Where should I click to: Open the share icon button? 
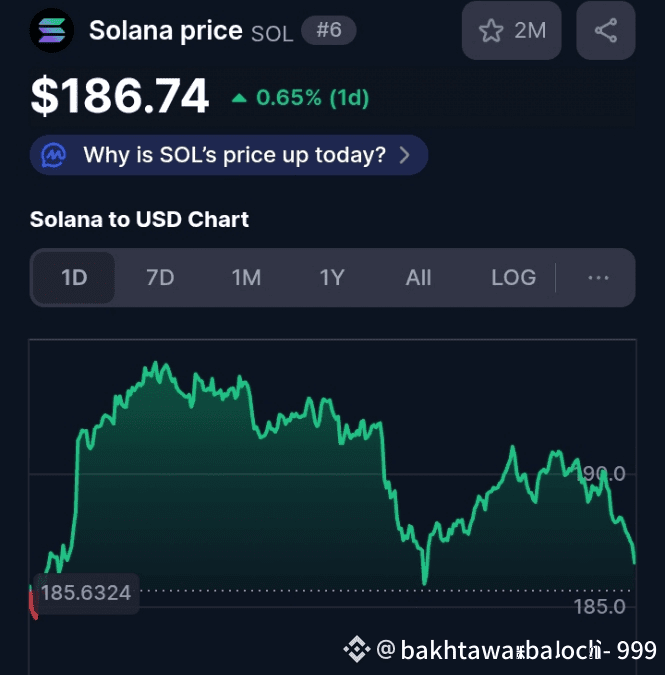606,31
